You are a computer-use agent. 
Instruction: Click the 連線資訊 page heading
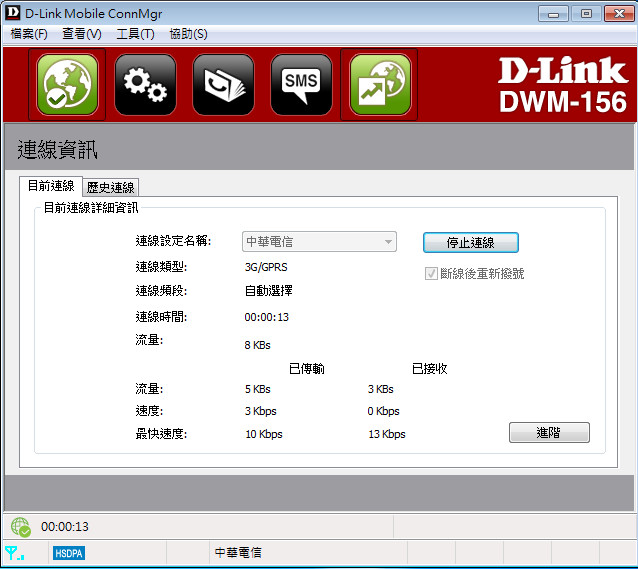click(57, 149)
